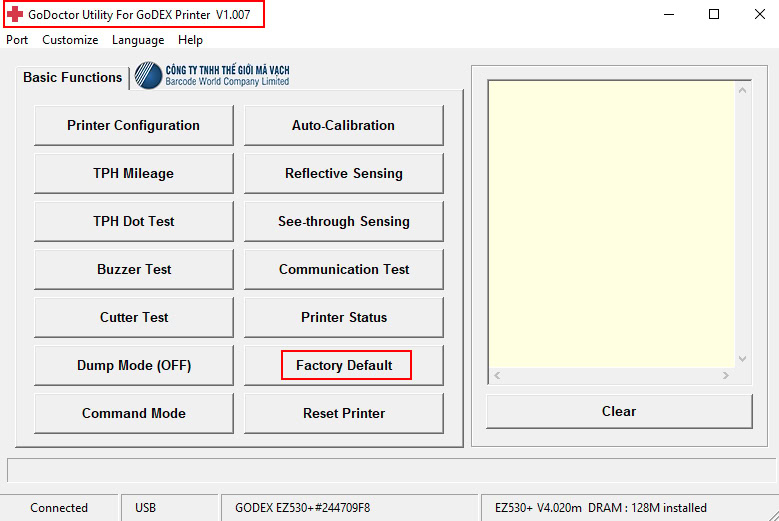Click the output area scroll left arrow

[497, 375]
